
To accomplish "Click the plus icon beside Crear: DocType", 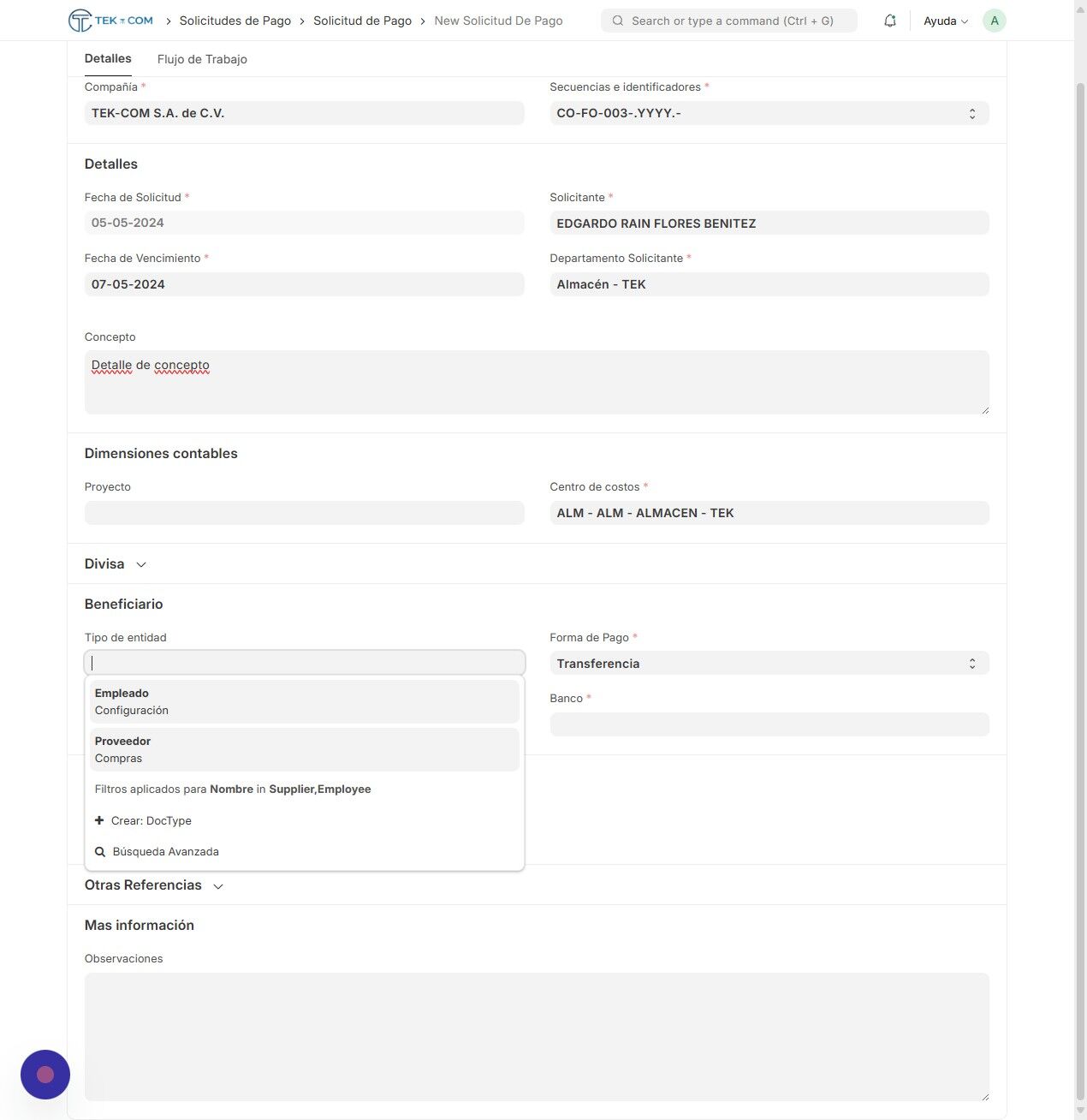I will 99,820.
